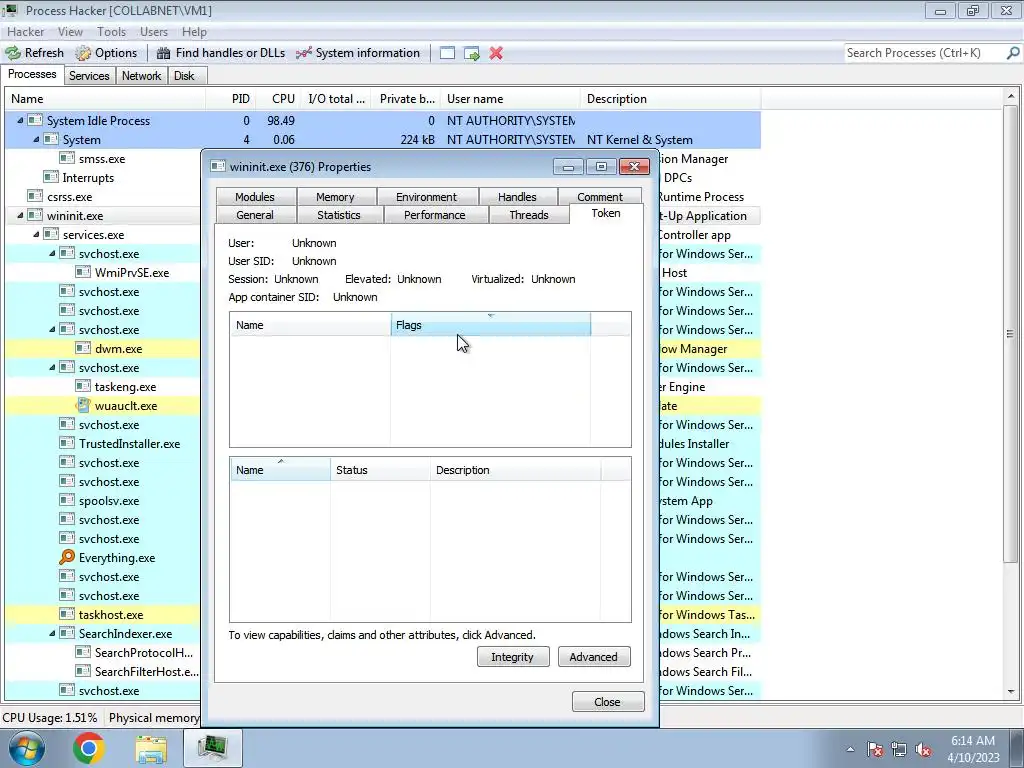Click the muted volume tray icon
The height and width of the screenshot is (768, 1024).
[x=923, y=749]
